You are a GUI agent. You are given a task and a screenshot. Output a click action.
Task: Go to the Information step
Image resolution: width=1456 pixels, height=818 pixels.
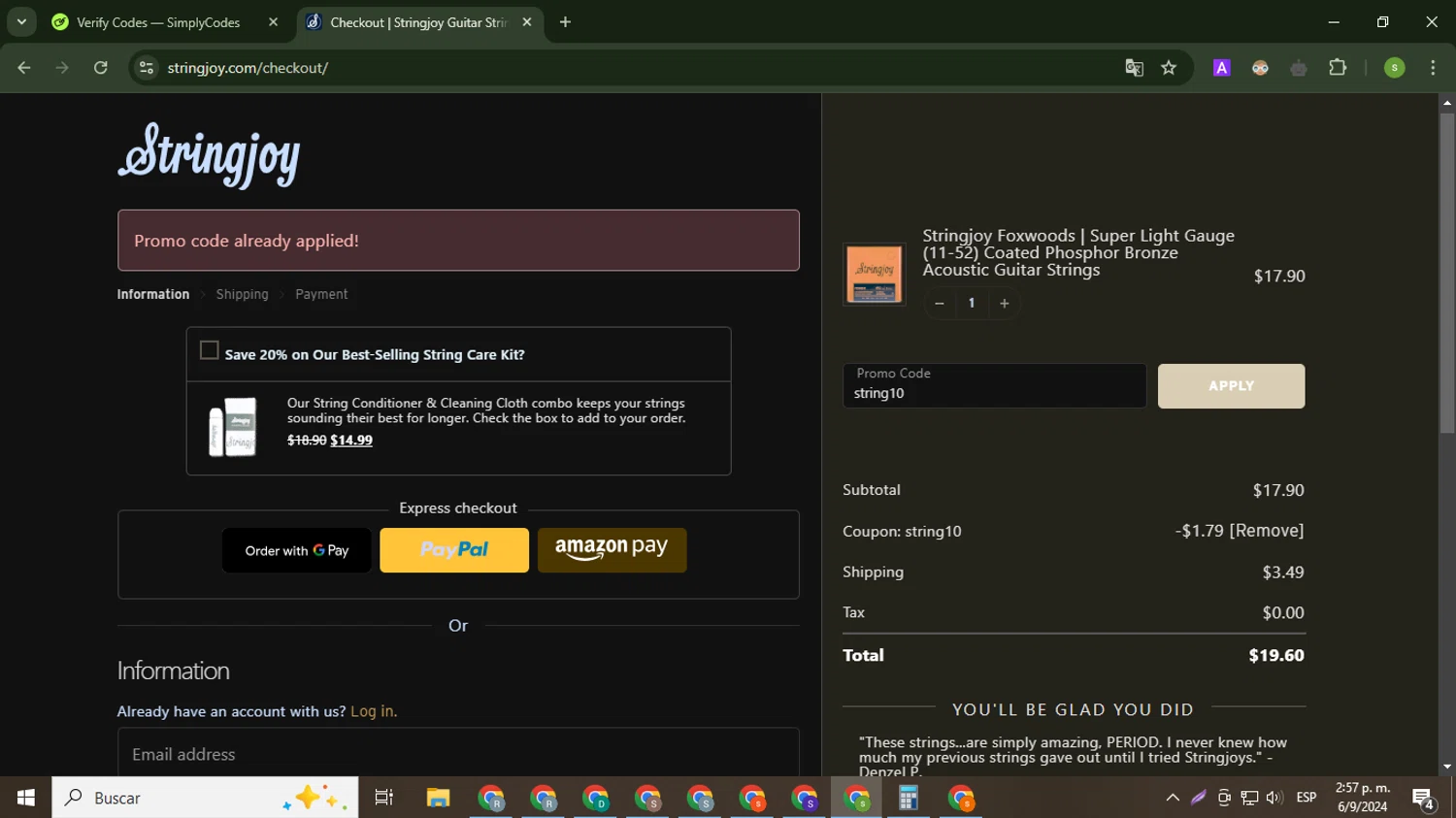(x=153, y=294)
